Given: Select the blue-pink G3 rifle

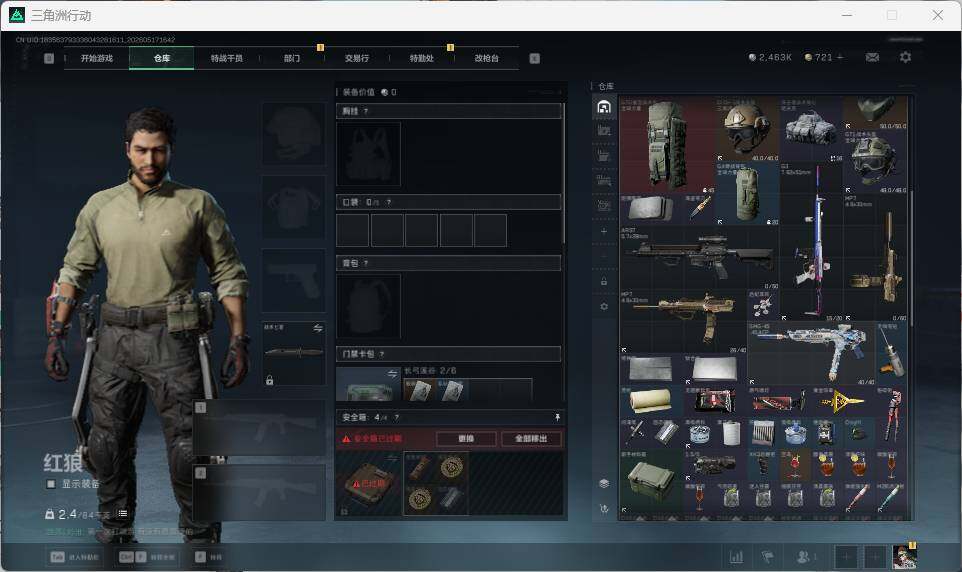Looking at the screenshot, I should pyautogui.click(x=811, y=241).
